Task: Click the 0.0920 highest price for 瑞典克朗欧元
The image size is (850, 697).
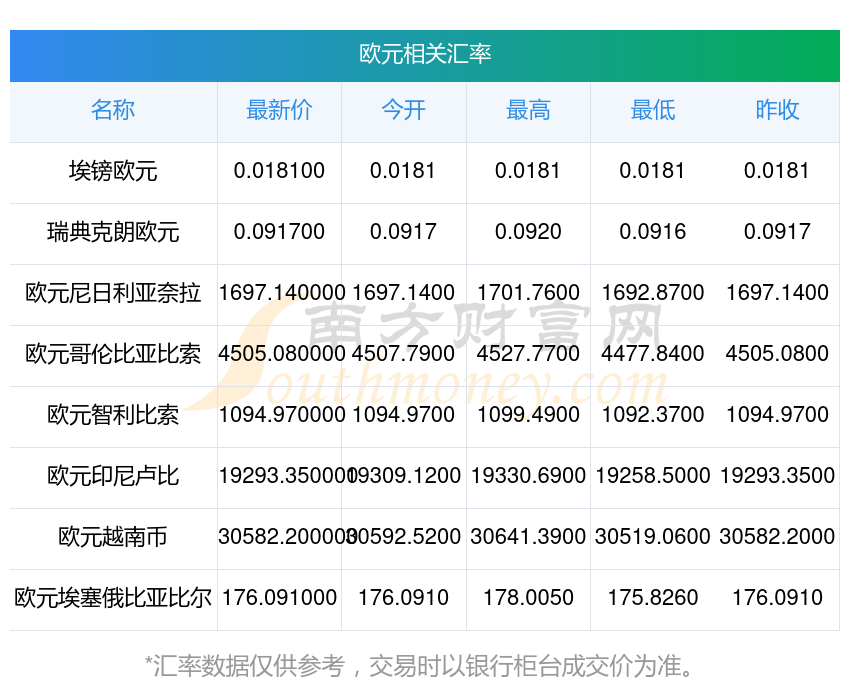Action: coord(528,232)
